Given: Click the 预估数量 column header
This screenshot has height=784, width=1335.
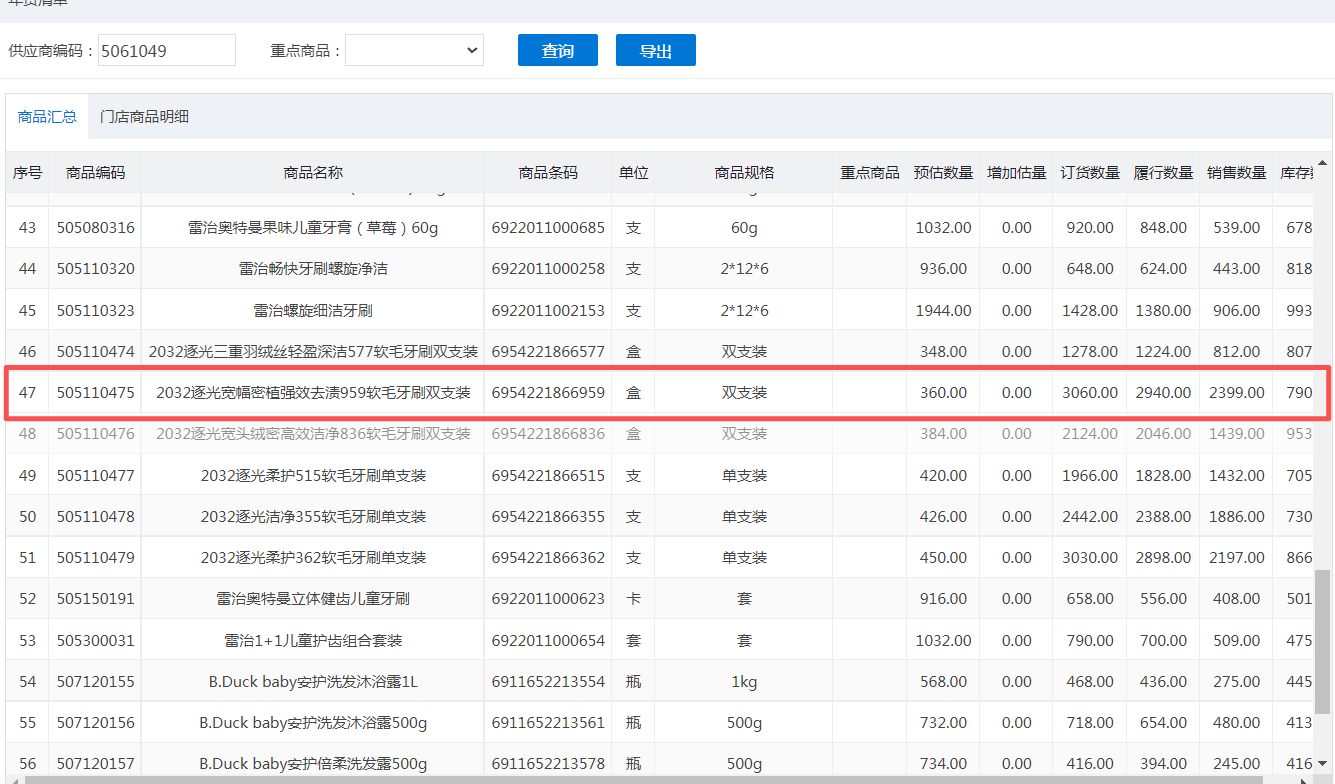Looking at the screenshot, I should [943, 172].
